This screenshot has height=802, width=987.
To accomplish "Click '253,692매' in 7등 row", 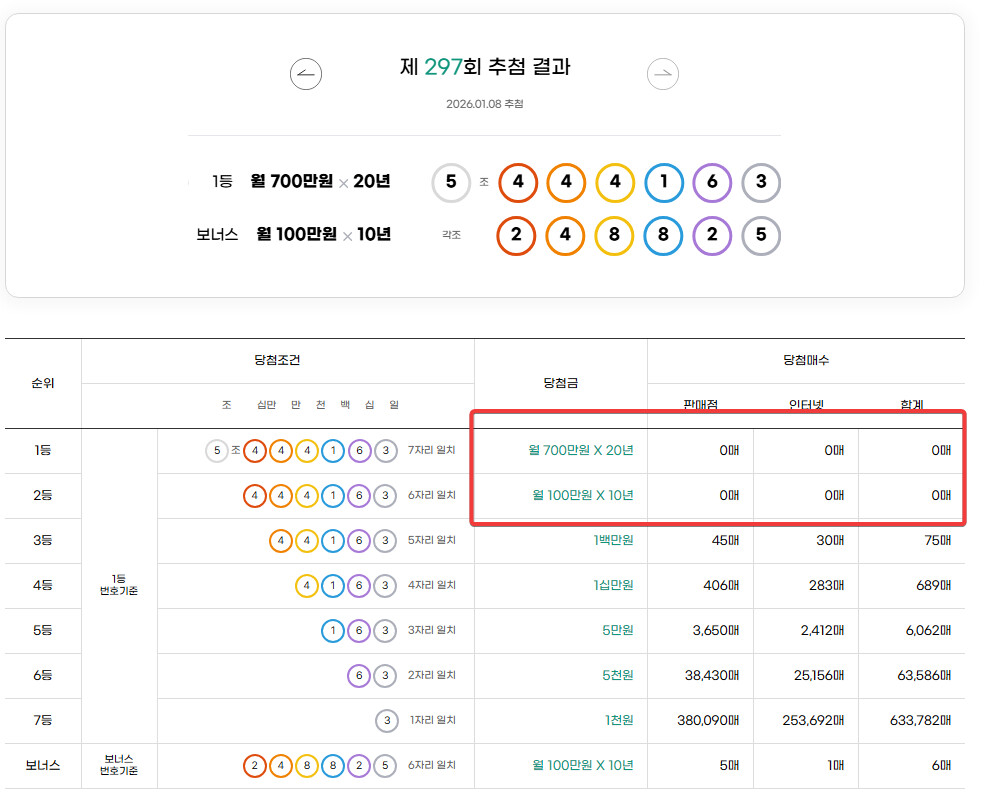I will tap(813, 720).
